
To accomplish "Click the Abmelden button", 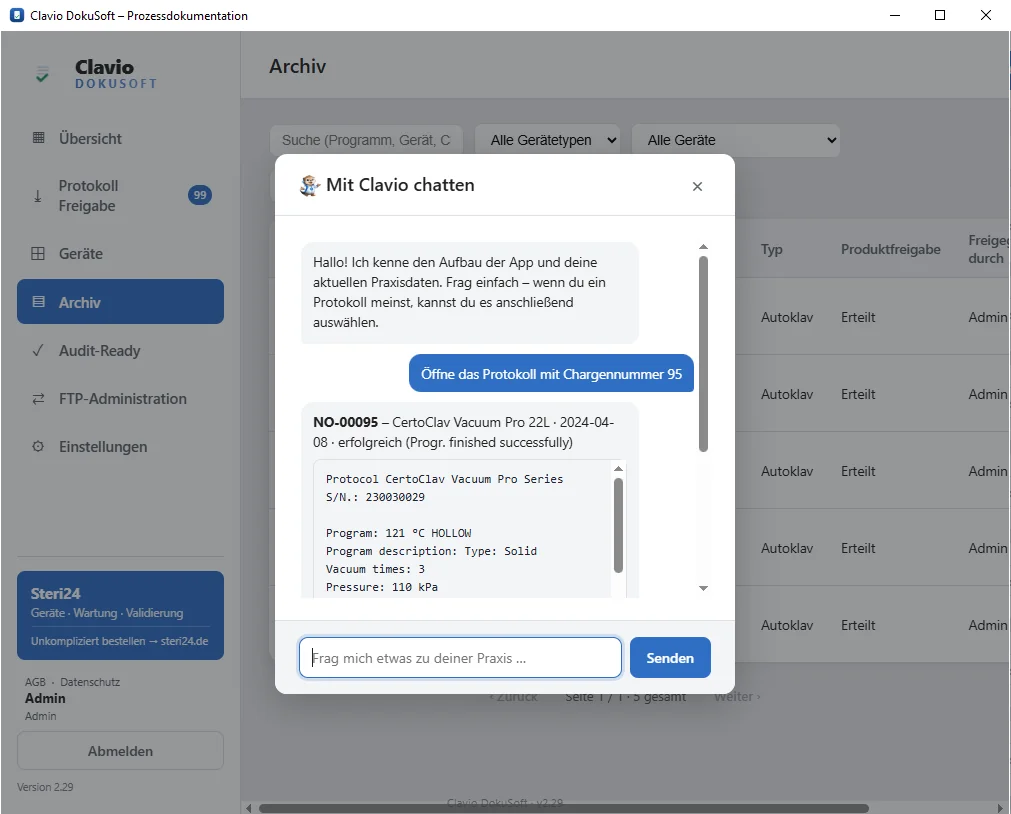I will click(120, 751).
